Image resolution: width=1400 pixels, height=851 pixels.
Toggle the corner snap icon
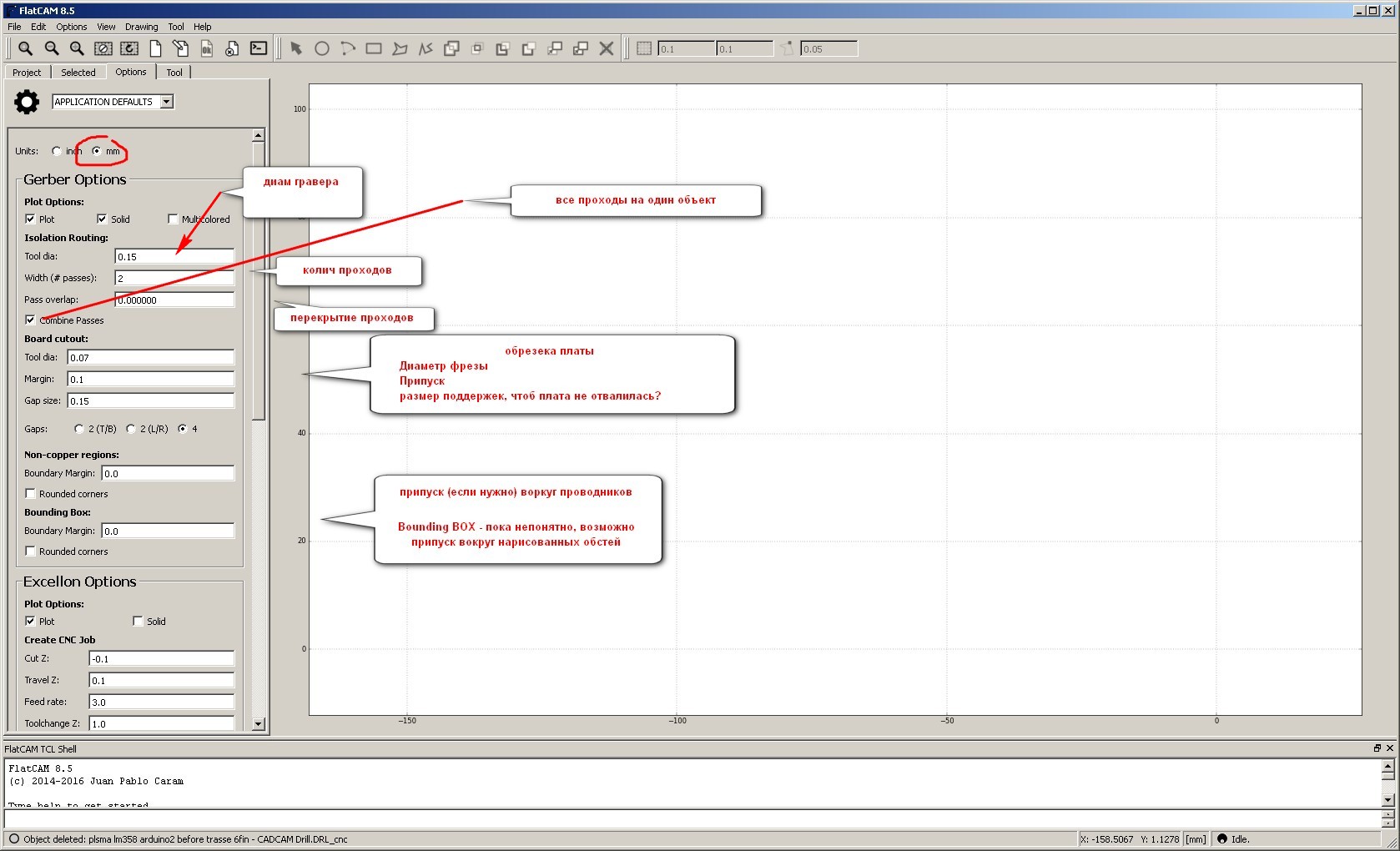coord(788,48)
